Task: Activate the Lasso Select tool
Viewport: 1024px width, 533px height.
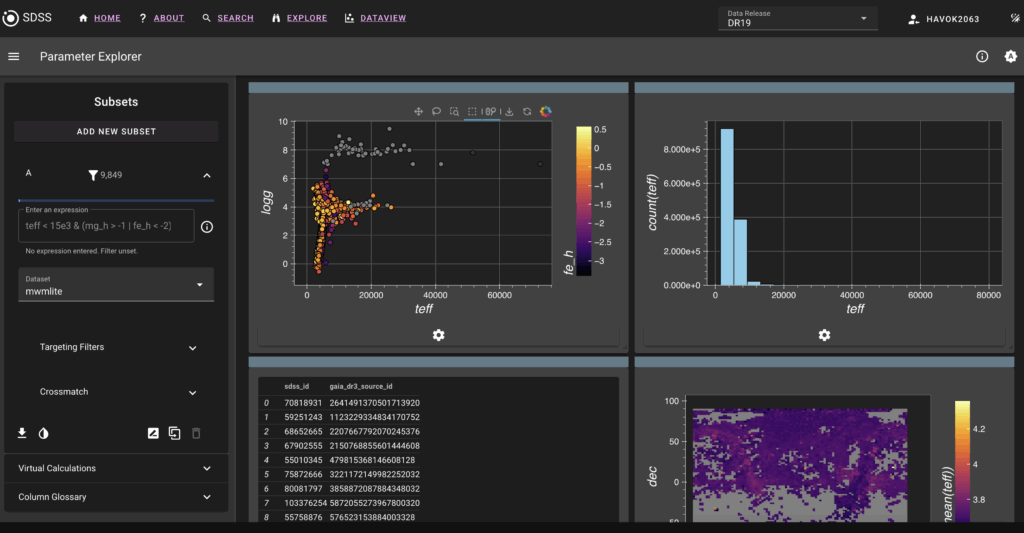Action: point(436,112)
